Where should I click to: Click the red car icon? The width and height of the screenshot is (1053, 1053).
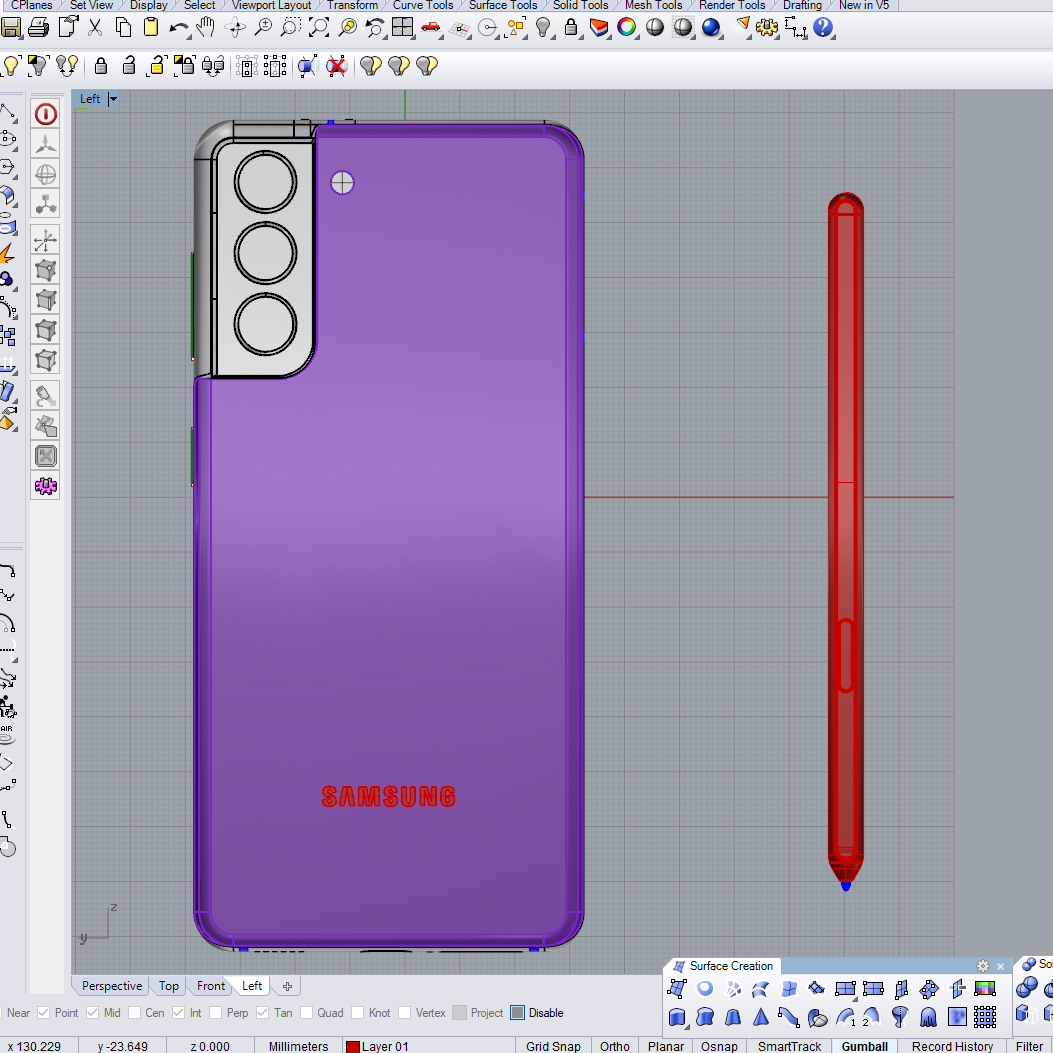[432, 28]
